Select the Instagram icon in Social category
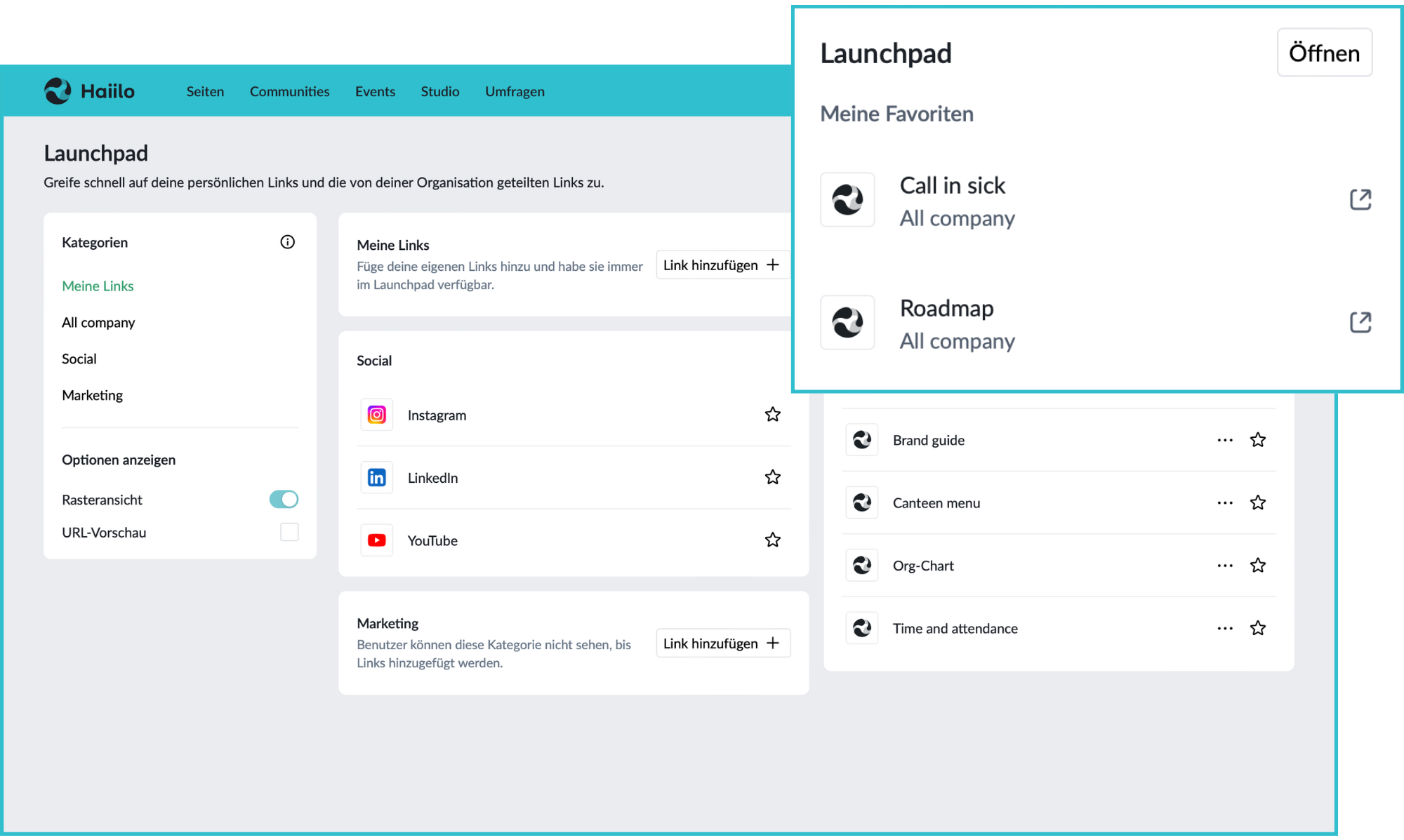1404x840 pixels. (376, 414)
